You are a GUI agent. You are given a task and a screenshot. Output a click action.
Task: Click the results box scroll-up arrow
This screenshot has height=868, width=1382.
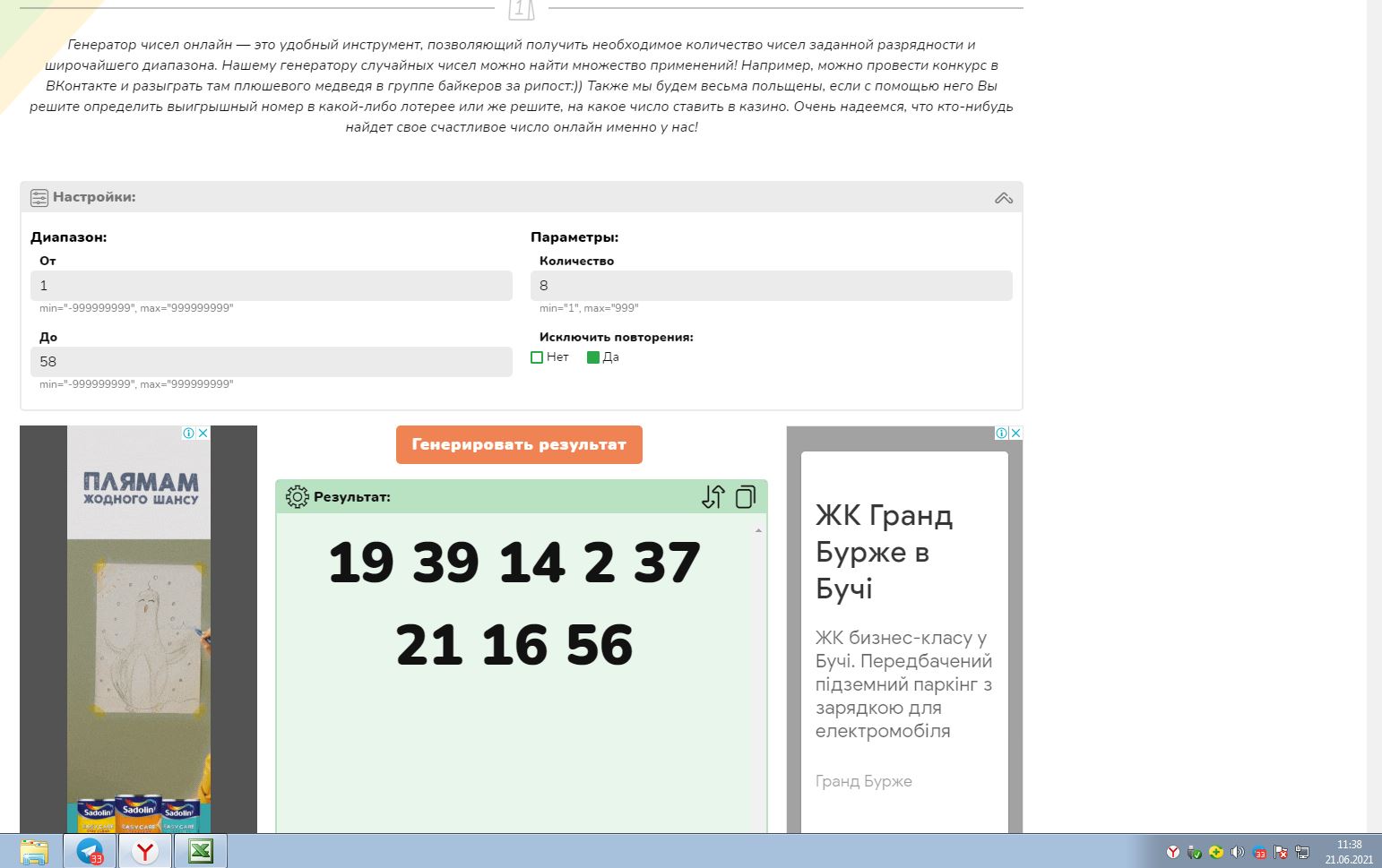(758, 530)
